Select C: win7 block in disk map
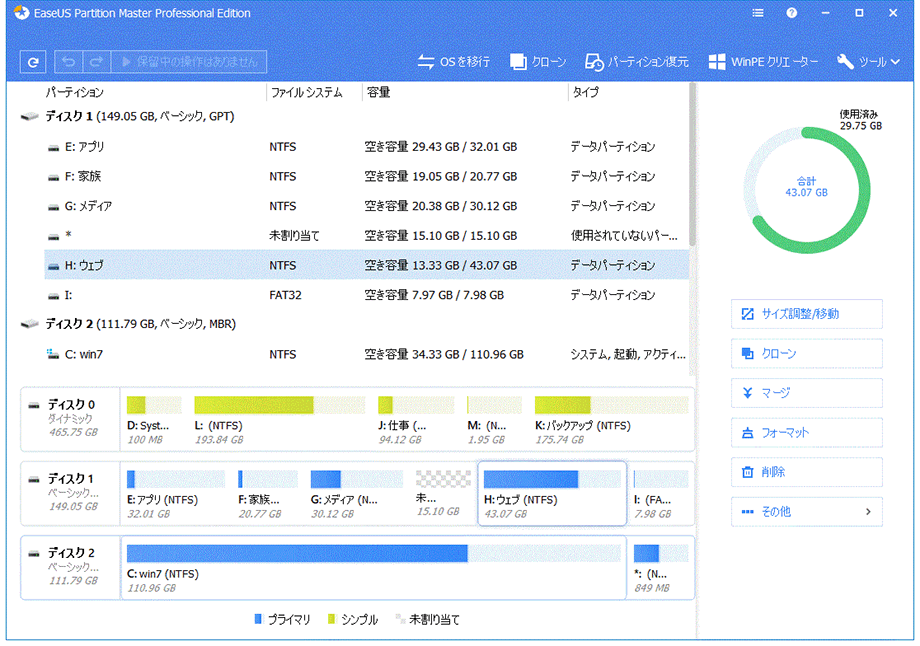This screenshot has width=920, height=646. (x=374, y=568)
